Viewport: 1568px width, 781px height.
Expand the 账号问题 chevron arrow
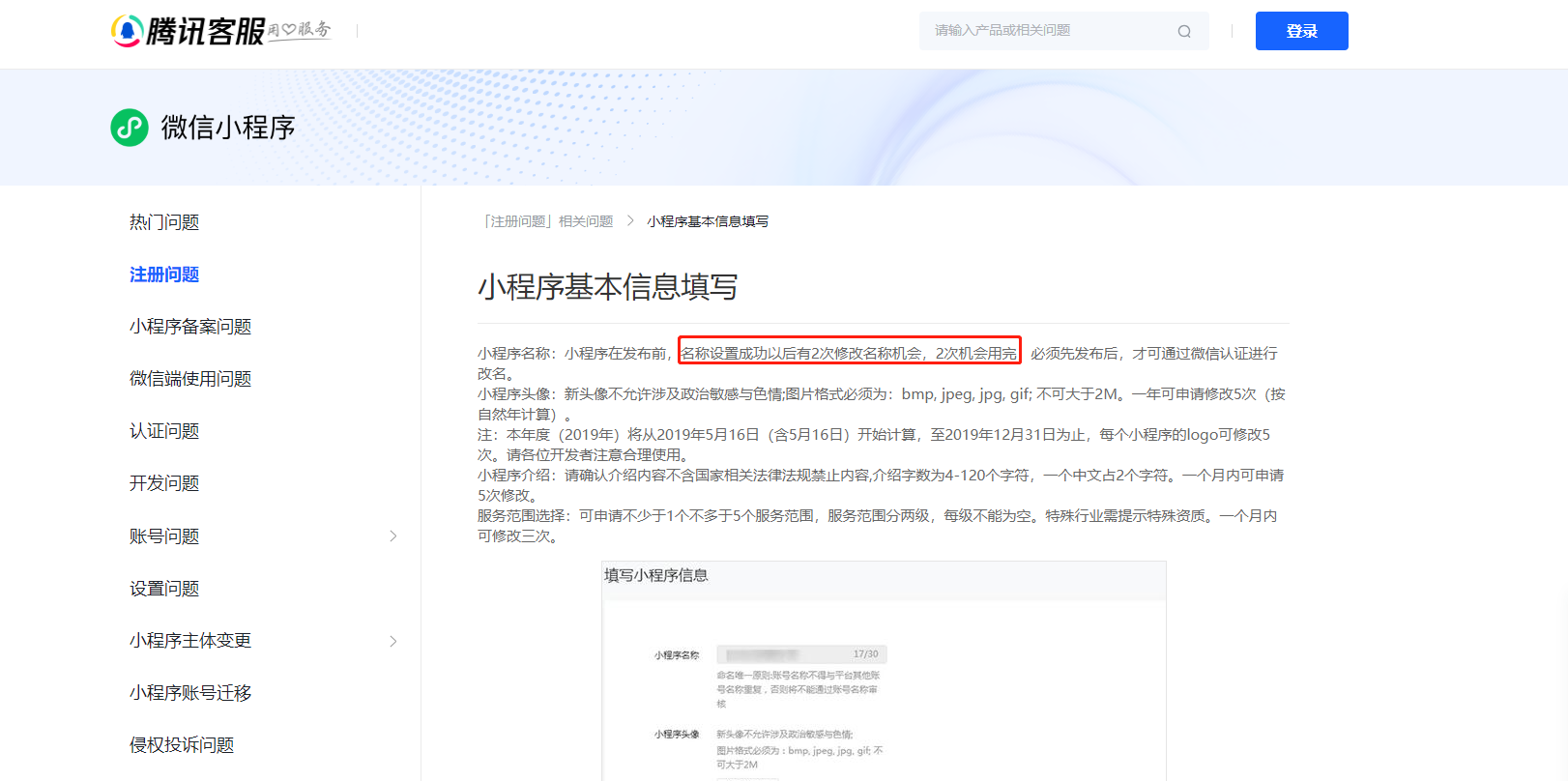[x=393, y=536]
